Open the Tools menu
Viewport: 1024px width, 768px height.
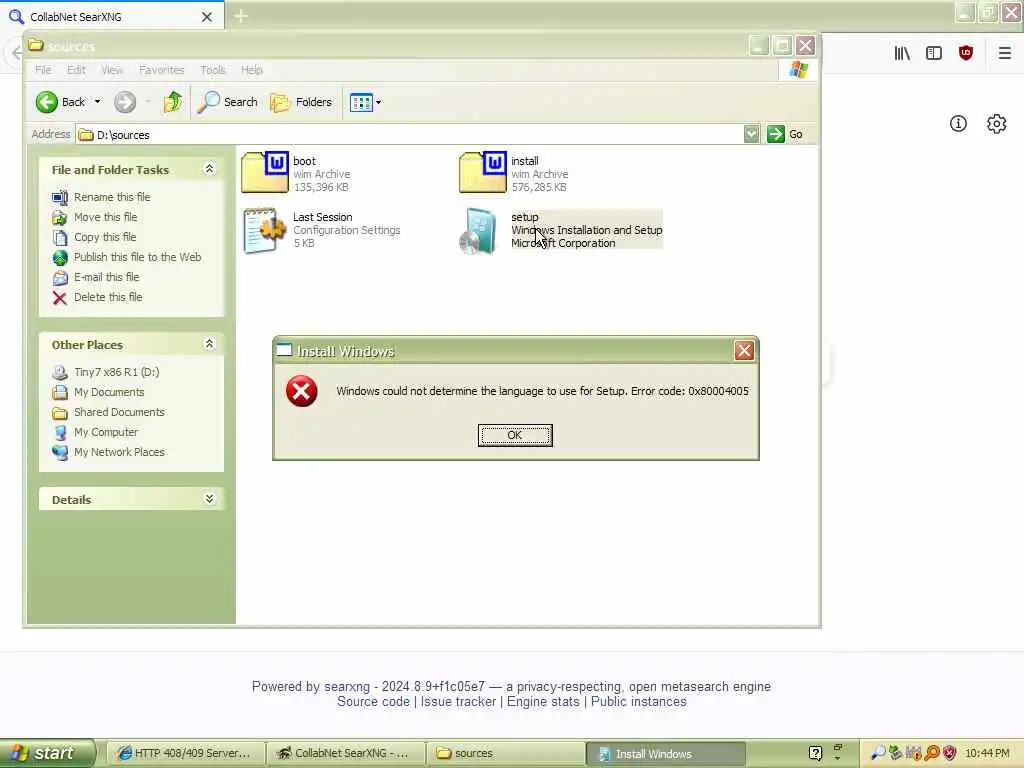tap(212, 70)
